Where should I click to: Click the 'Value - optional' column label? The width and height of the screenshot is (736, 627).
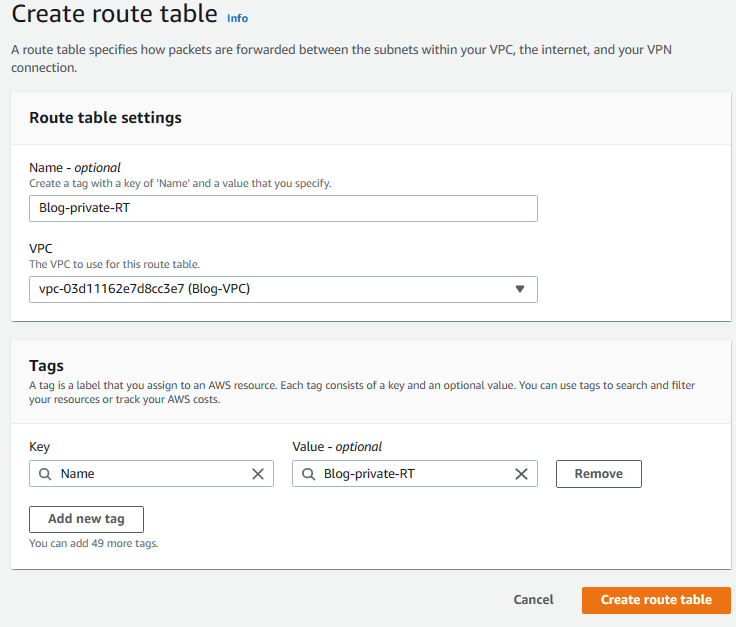pos(337,447)
